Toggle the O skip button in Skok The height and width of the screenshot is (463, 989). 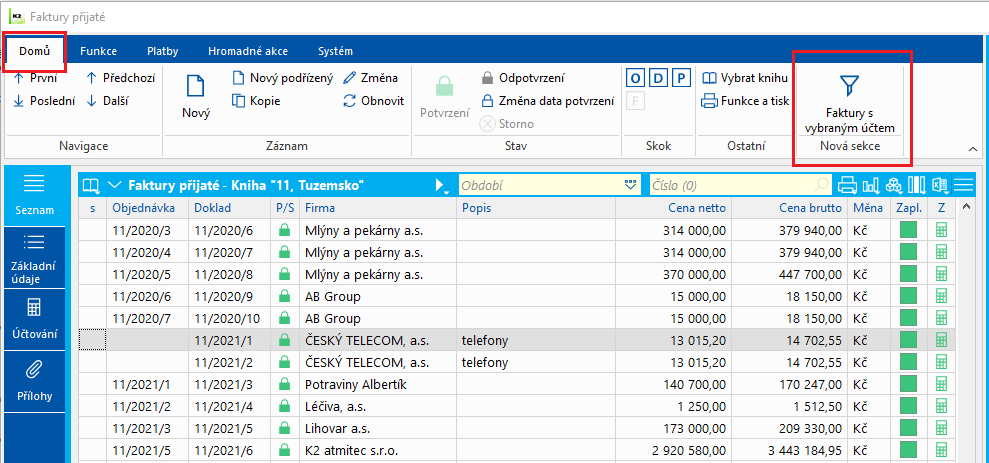635,78
